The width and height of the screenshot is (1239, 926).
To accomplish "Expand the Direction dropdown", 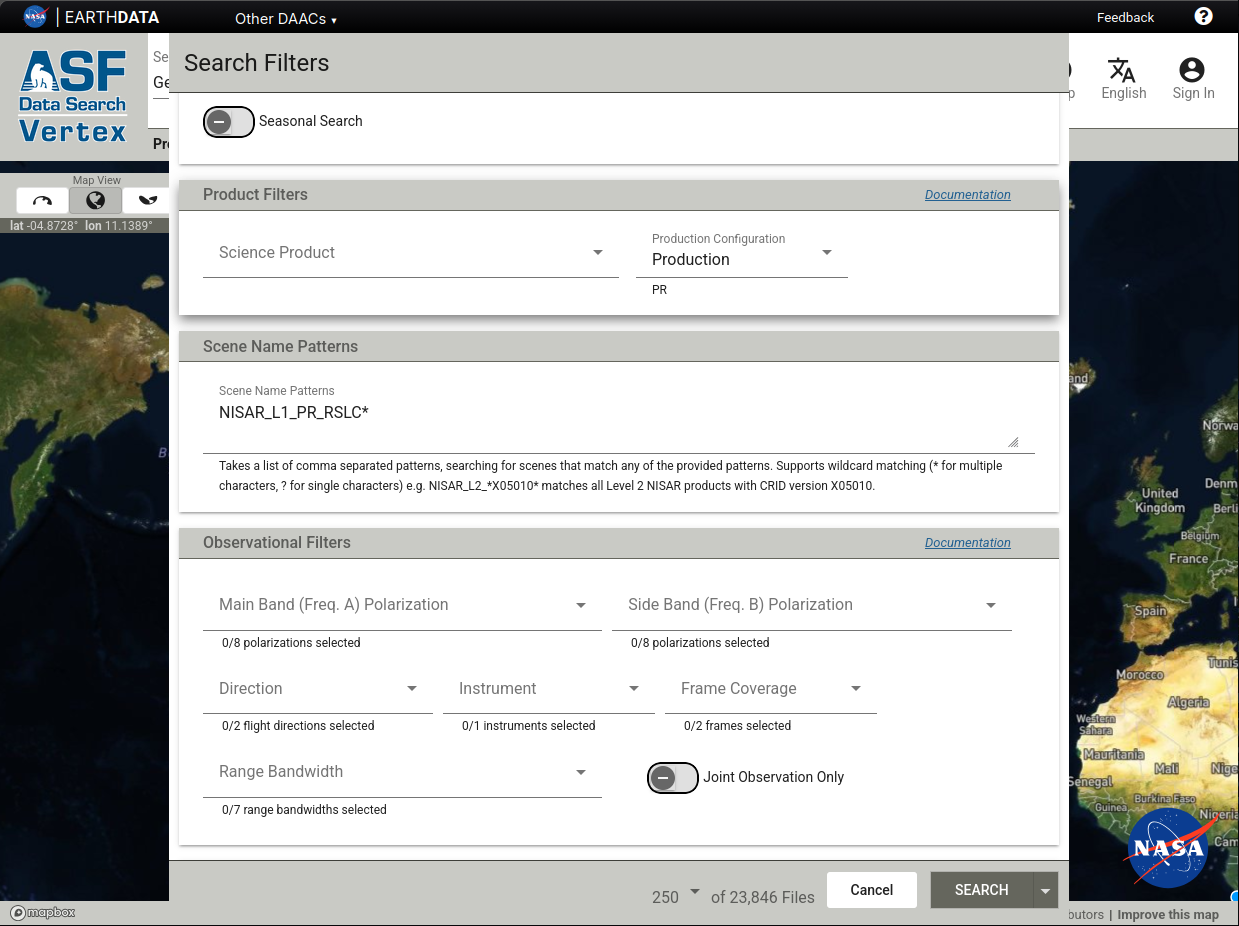I will [x=318, y=689].
